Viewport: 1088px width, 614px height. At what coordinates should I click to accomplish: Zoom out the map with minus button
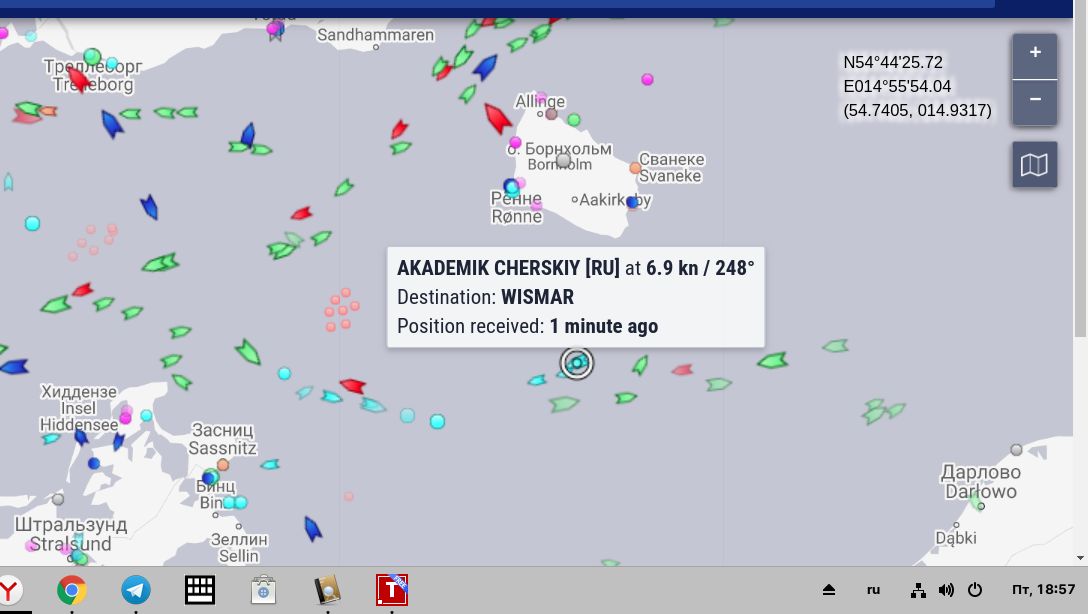point(1035,100)
